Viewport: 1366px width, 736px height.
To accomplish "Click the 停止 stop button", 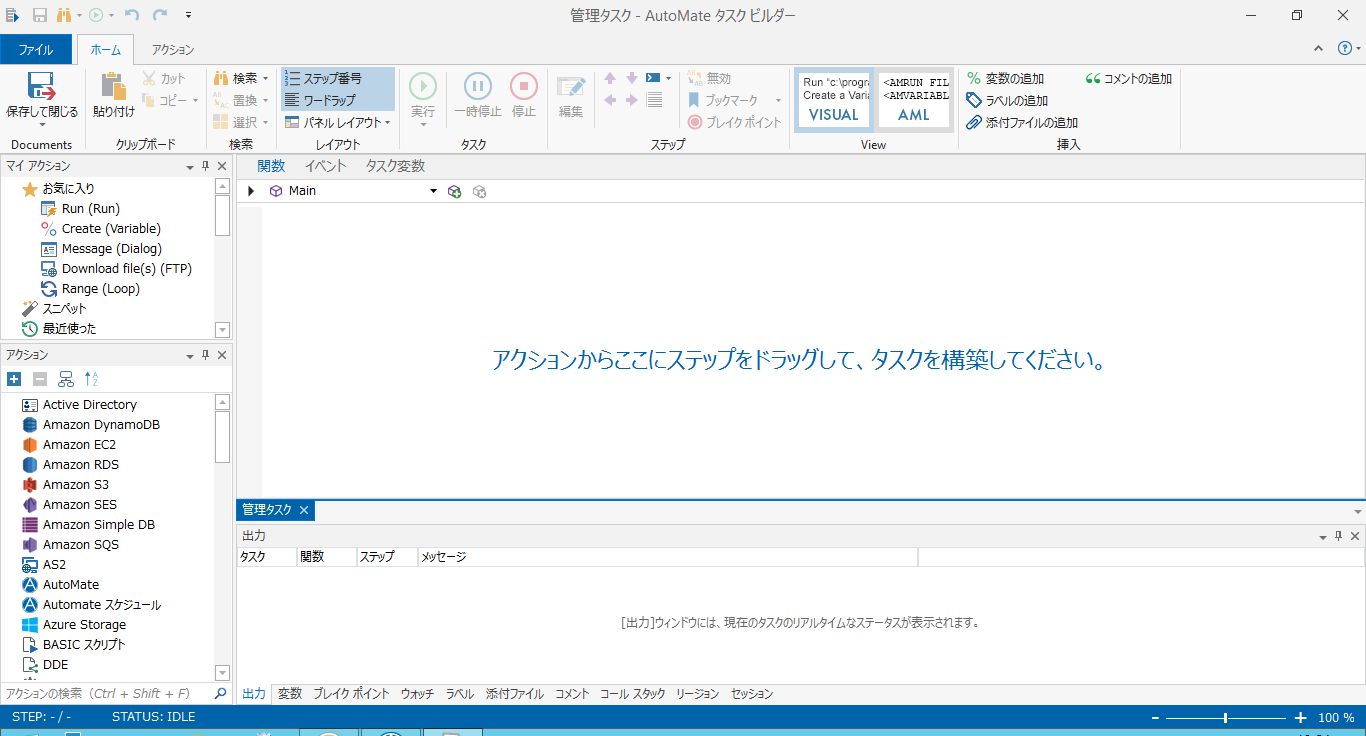I will click(x=524, y=87).
